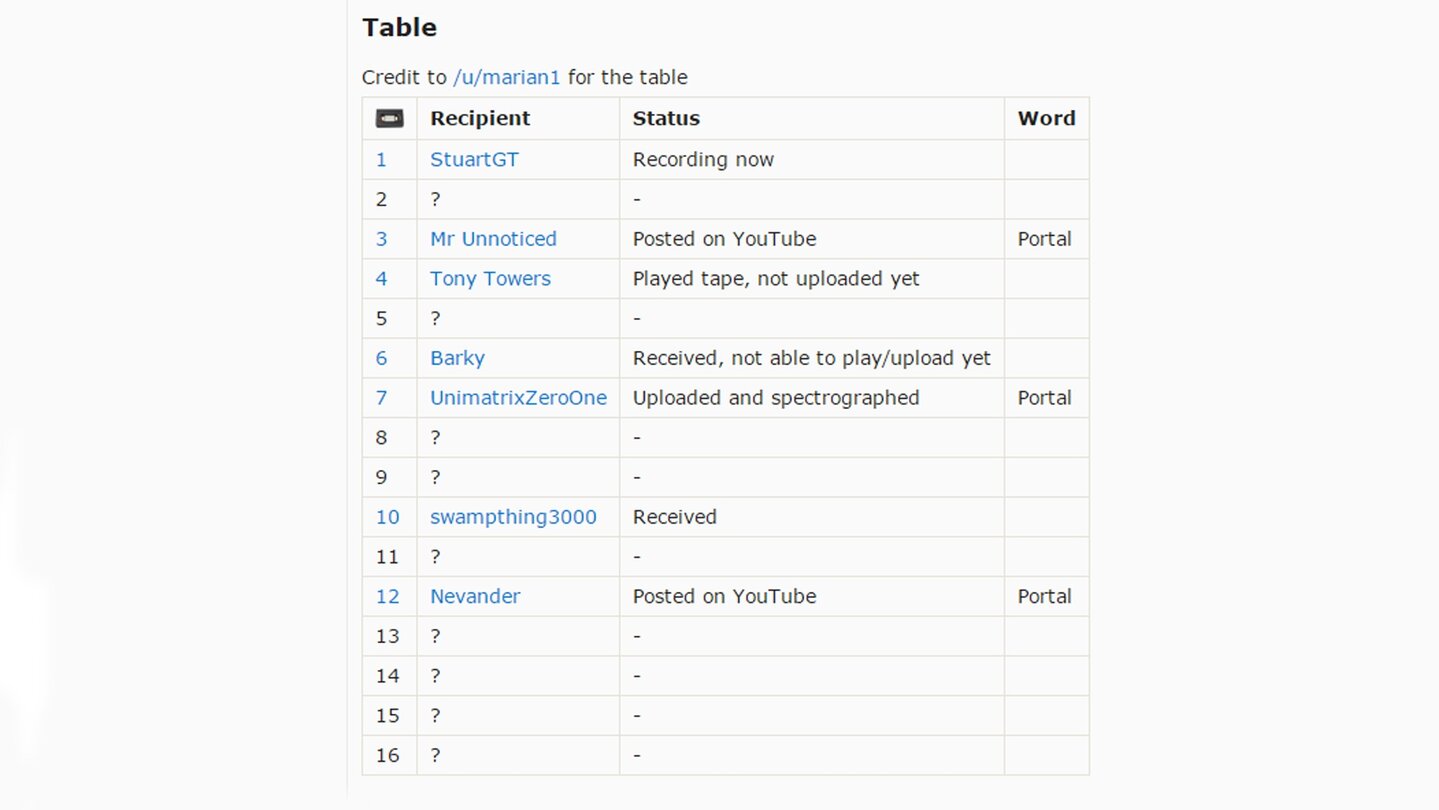Screen dimensions: 1439x810
Task: Open StuartGT recipient link
Action: tap(474, 159)
